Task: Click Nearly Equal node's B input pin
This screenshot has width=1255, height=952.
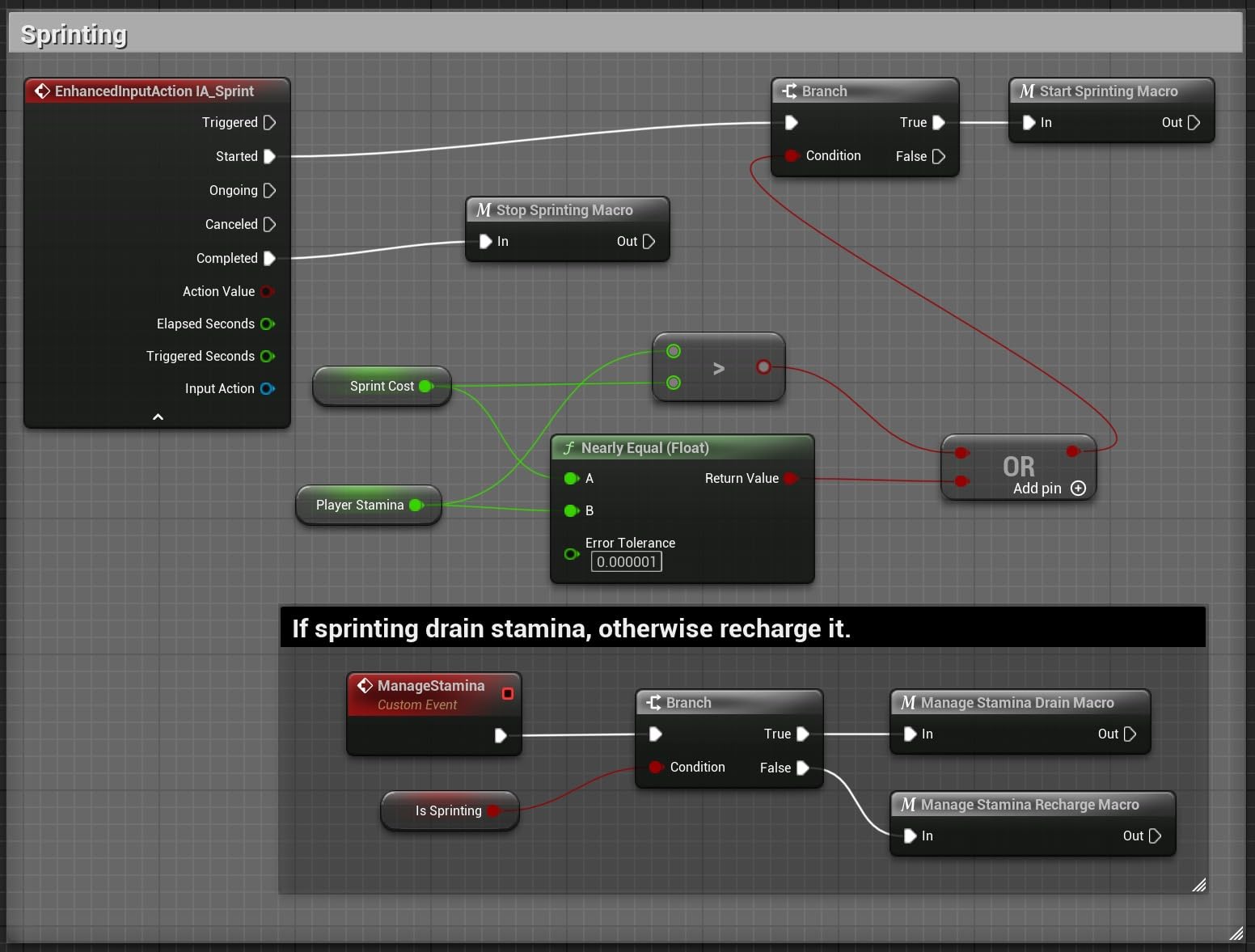Action: [x=571, y=510]
